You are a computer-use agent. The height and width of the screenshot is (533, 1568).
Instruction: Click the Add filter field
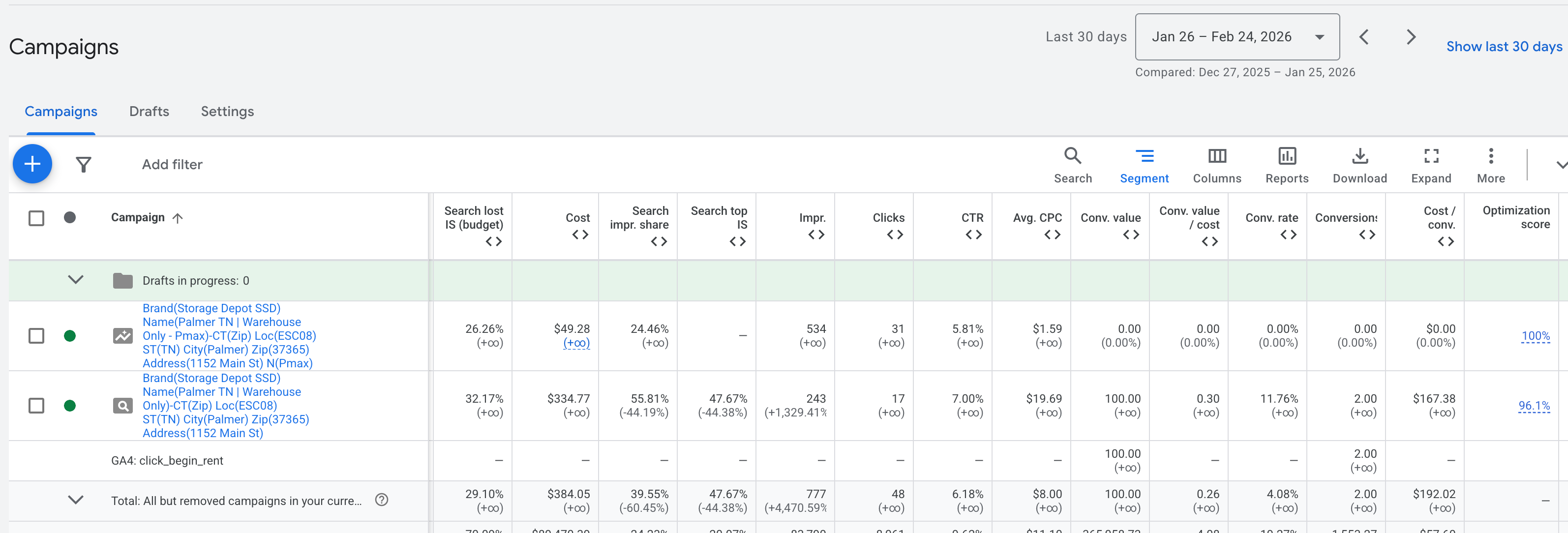click(172, 164)
